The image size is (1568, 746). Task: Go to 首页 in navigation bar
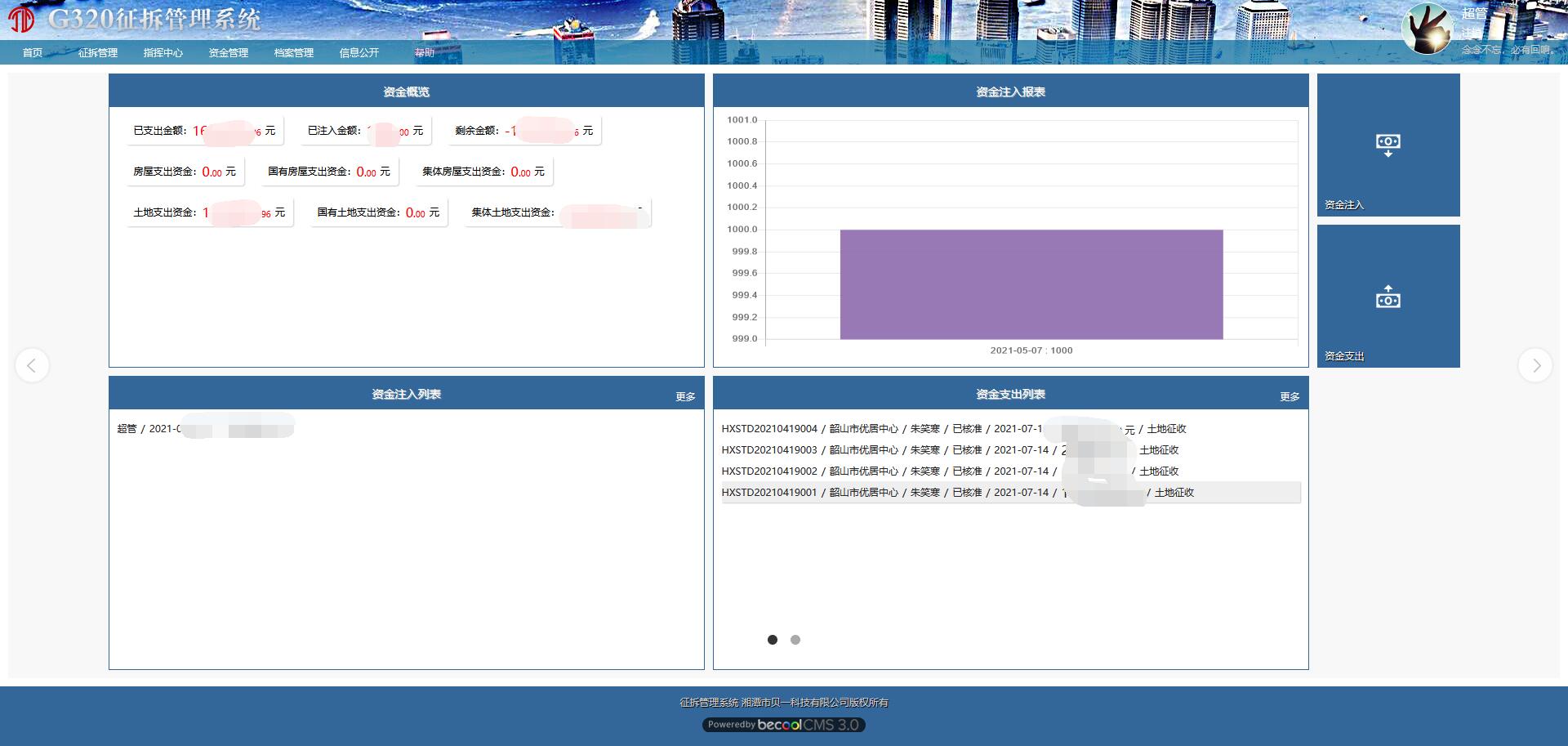point(33,53)
